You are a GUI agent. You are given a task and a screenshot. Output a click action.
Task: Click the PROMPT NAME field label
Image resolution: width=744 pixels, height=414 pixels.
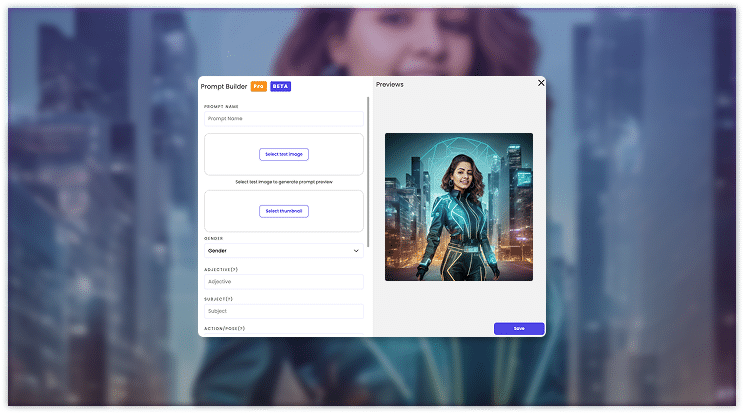tap(221, 106)
